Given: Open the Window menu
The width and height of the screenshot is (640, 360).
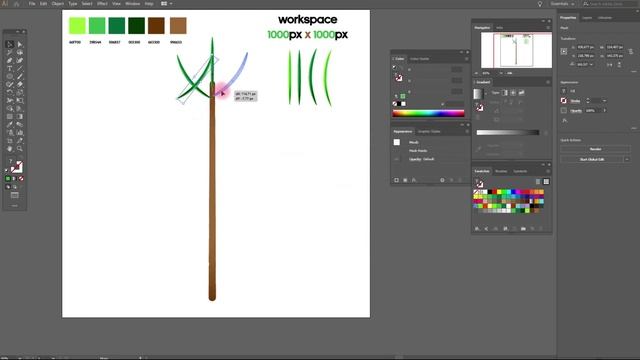Looking at the screenshot, I should tap(133, 4).
